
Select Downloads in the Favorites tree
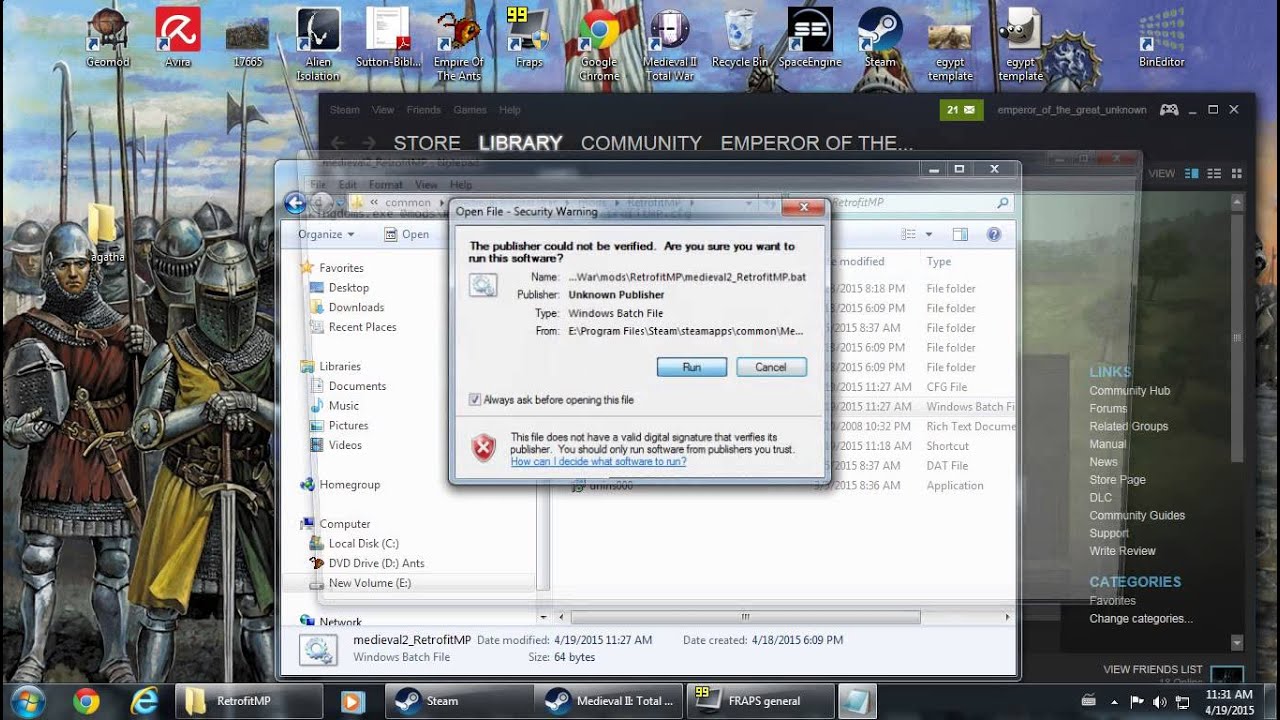[356, 307]
